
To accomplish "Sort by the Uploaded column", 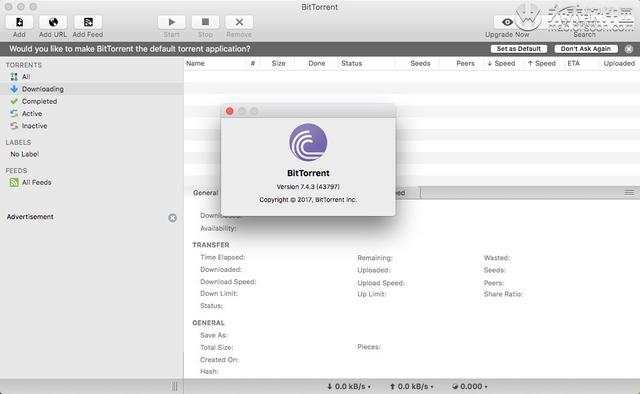I will pyautogui.click(x=619, y=63).
